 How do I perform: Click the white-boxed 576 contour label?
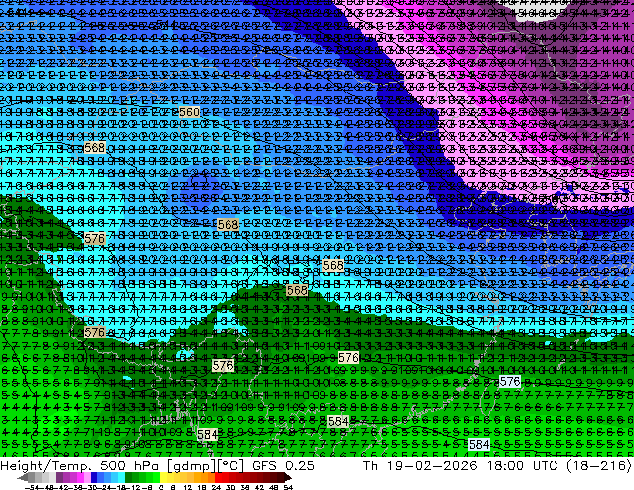(510, 381)
